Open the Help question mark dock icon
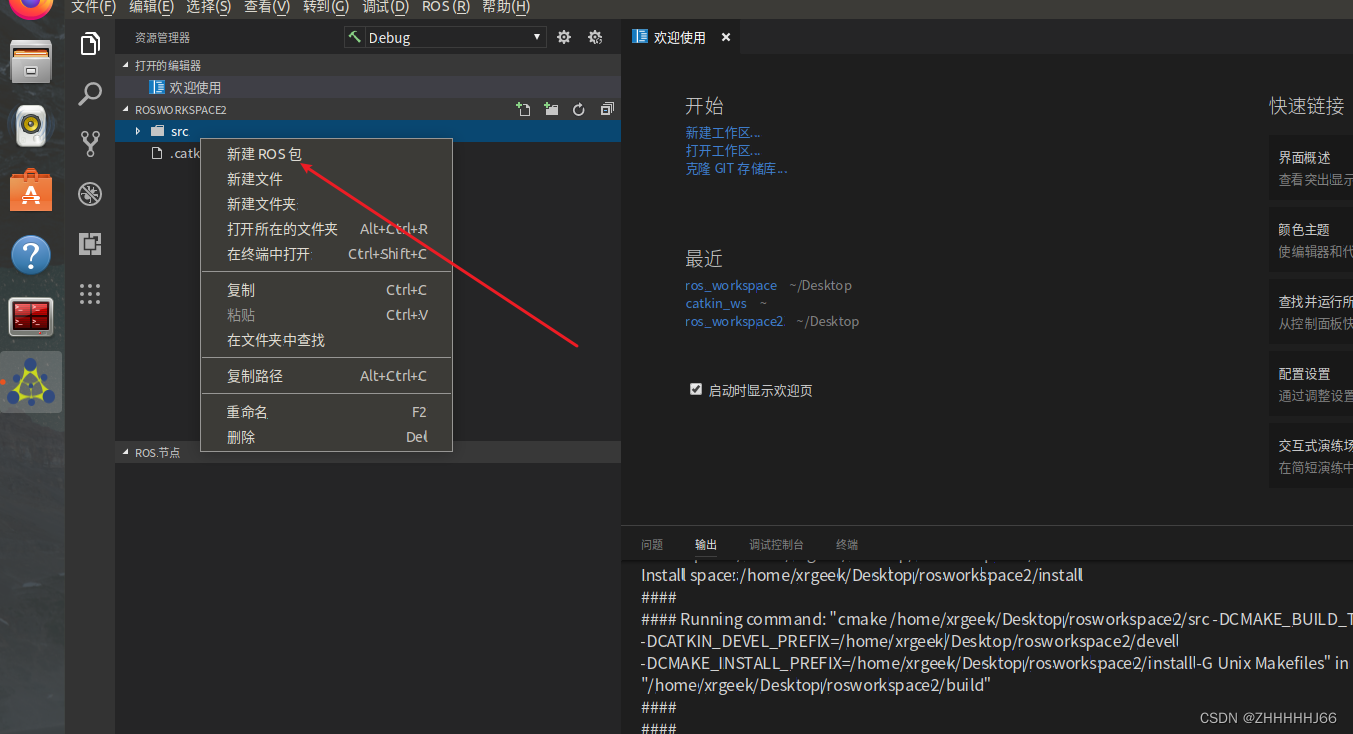 [x=31, y=254]
